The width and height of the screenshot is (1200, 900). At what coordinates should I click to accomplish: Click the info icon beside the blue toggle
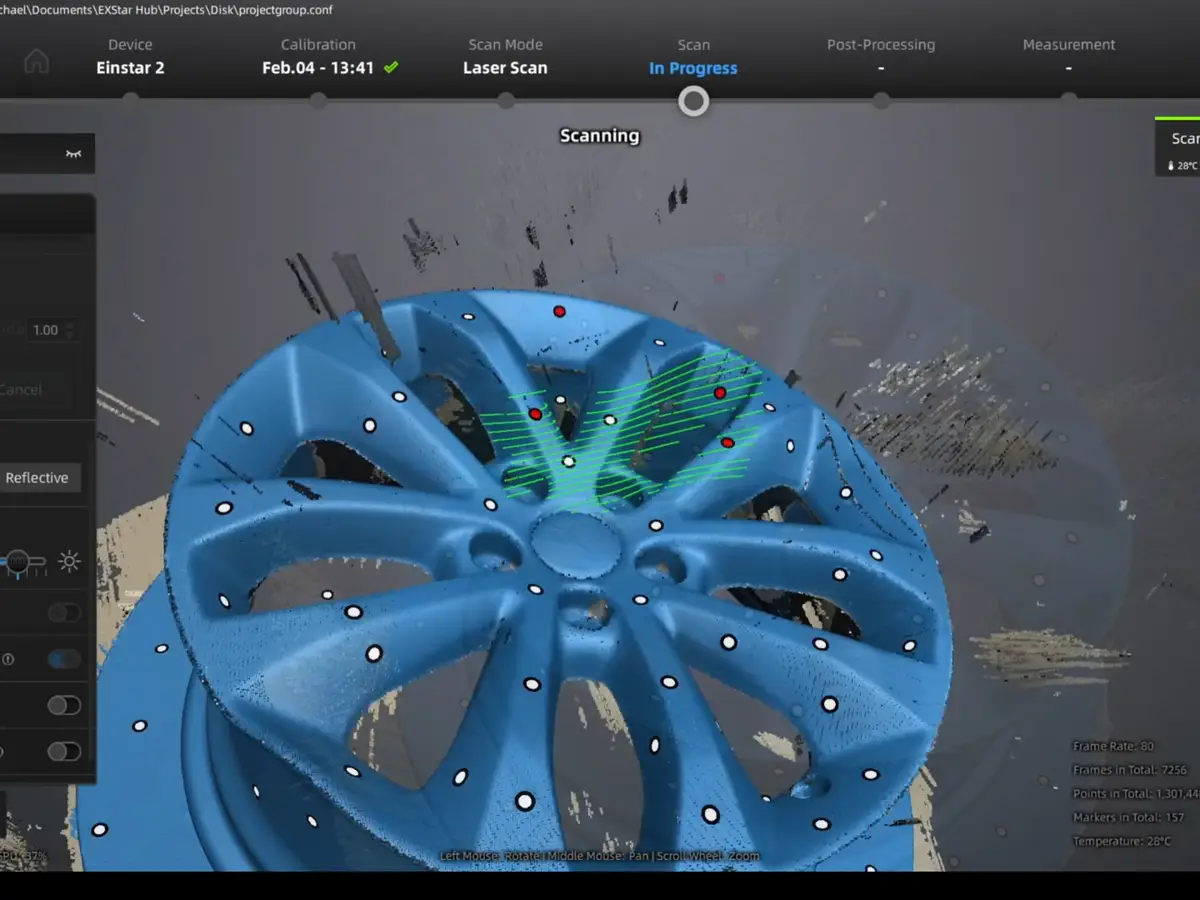click(x=8, y=659)
